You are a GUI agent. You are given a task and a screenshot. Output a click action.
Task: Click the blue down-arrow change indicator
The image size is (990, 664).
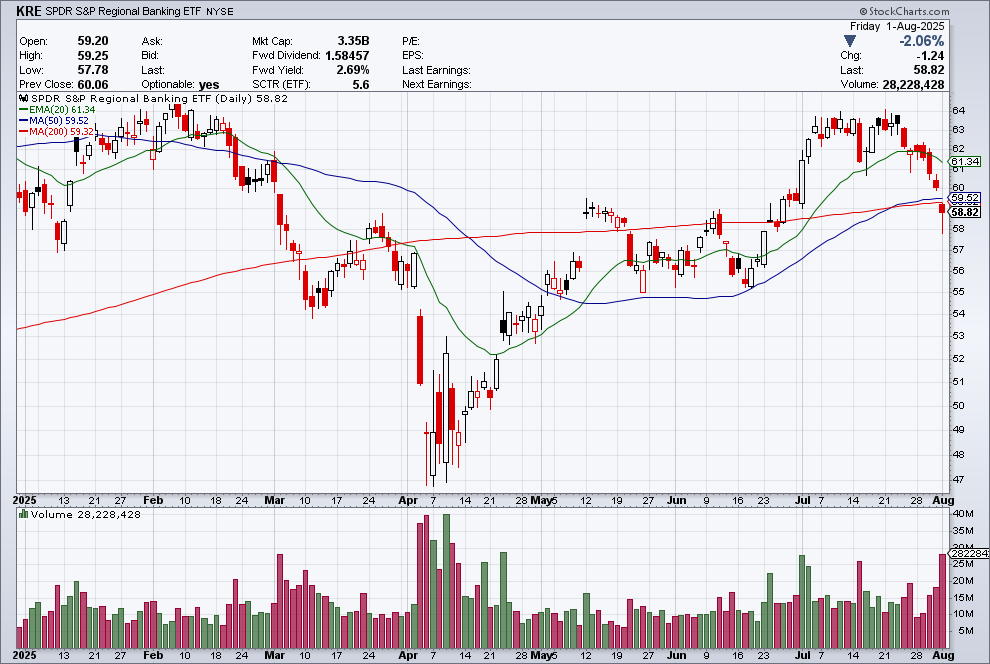[x=850, y=41]
